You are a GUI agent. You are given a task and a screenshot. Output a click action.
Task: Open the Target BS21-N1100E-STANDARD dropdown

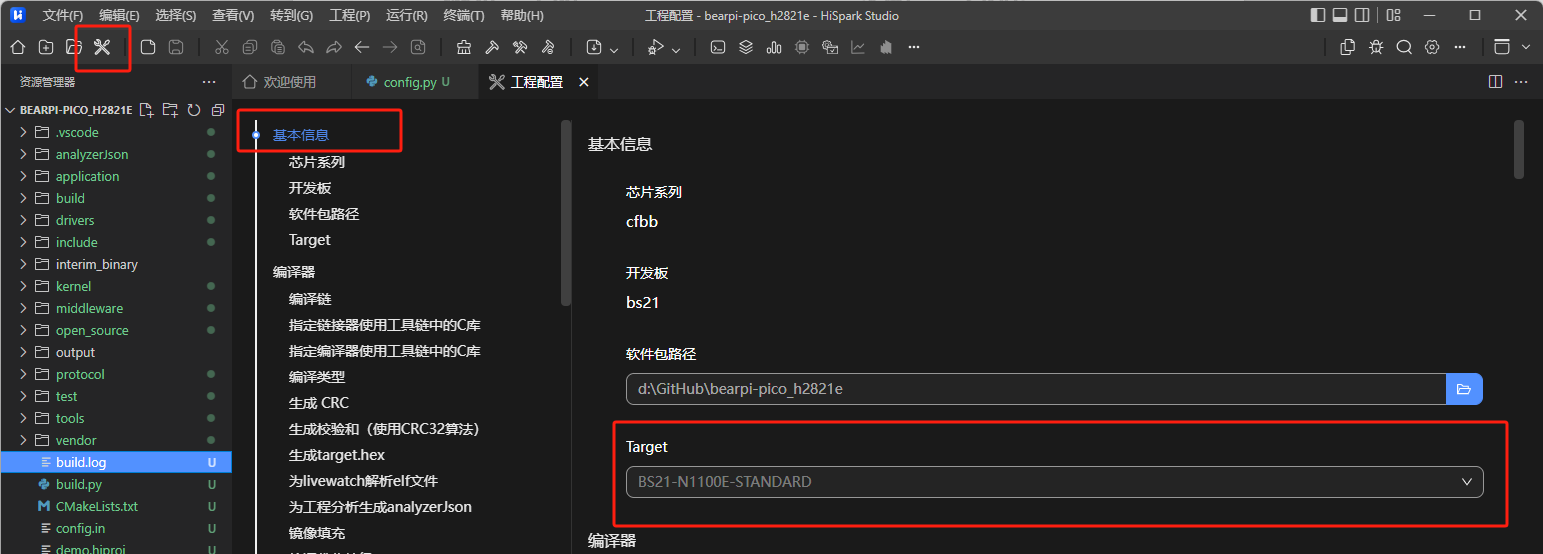(x=1055, y=482)
